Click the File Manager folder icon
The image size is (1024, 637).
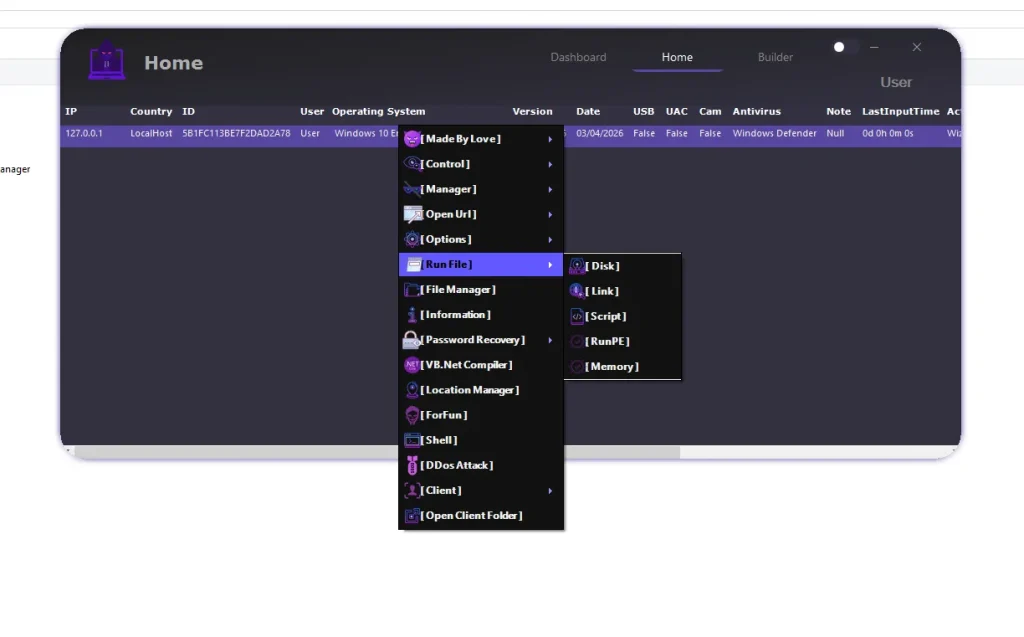pyautogui.click(x=412, y=289)
